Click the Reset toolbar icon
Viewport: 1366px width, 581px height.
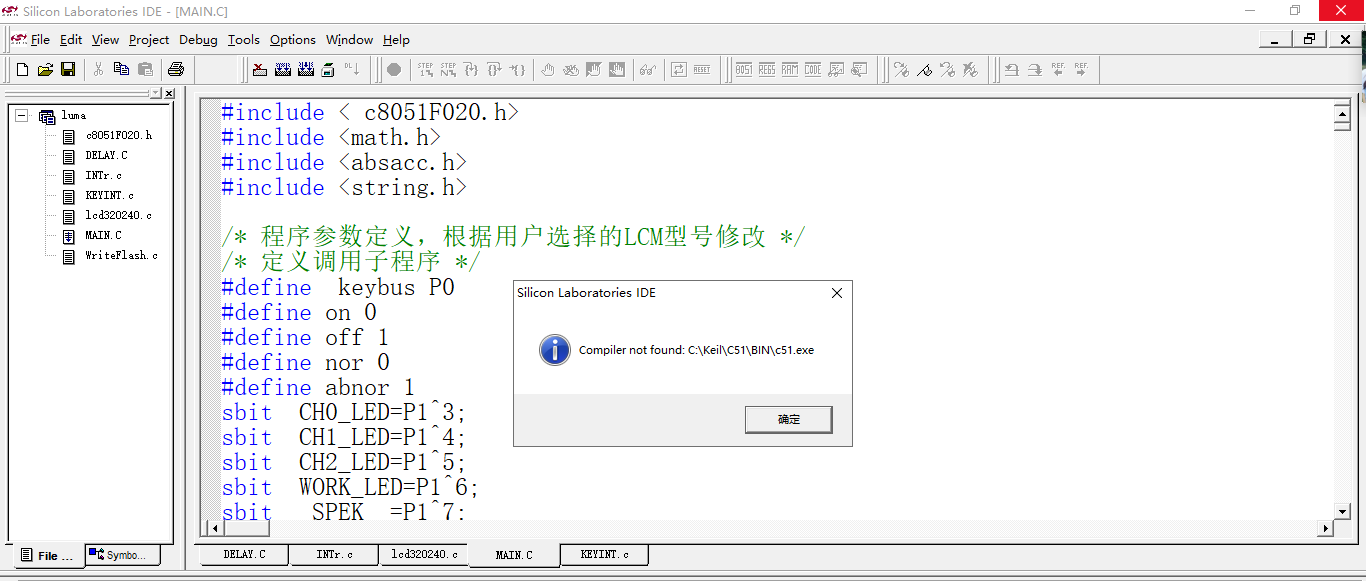click(702, 70)
